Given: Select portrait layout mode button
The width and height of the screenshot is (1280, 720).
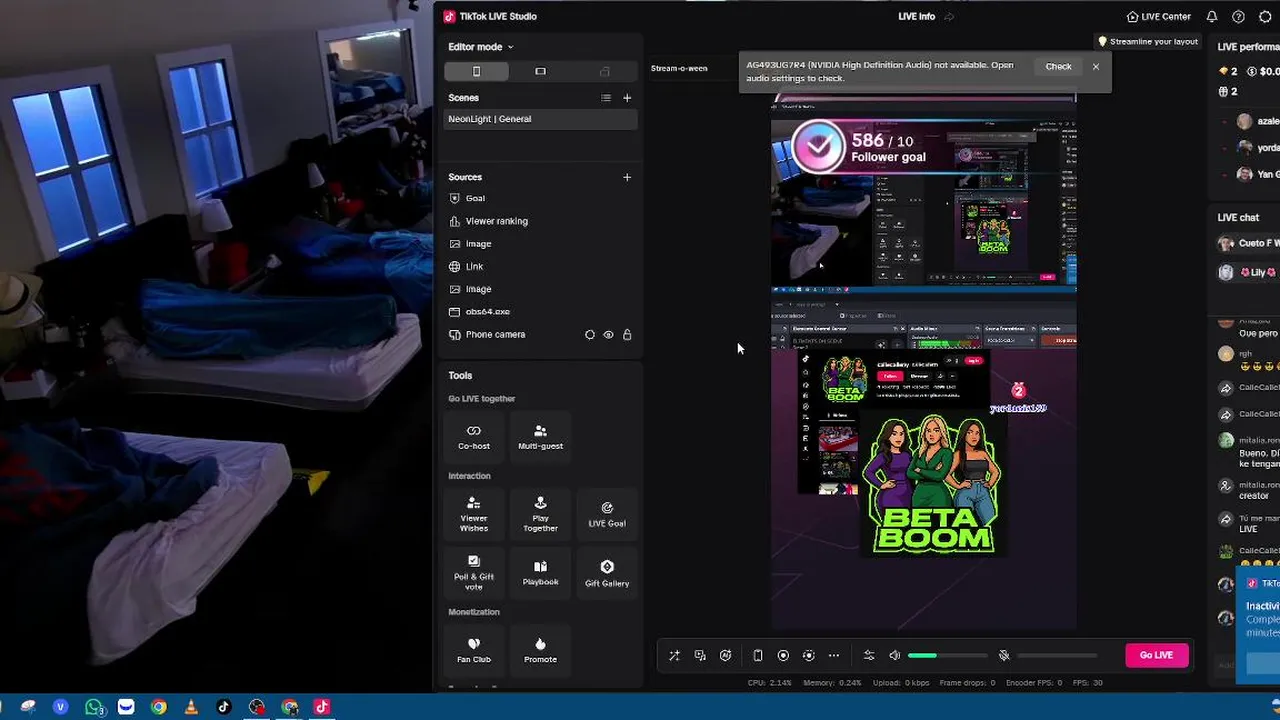Looking at the screenshot, I should (x=476, y=71).
